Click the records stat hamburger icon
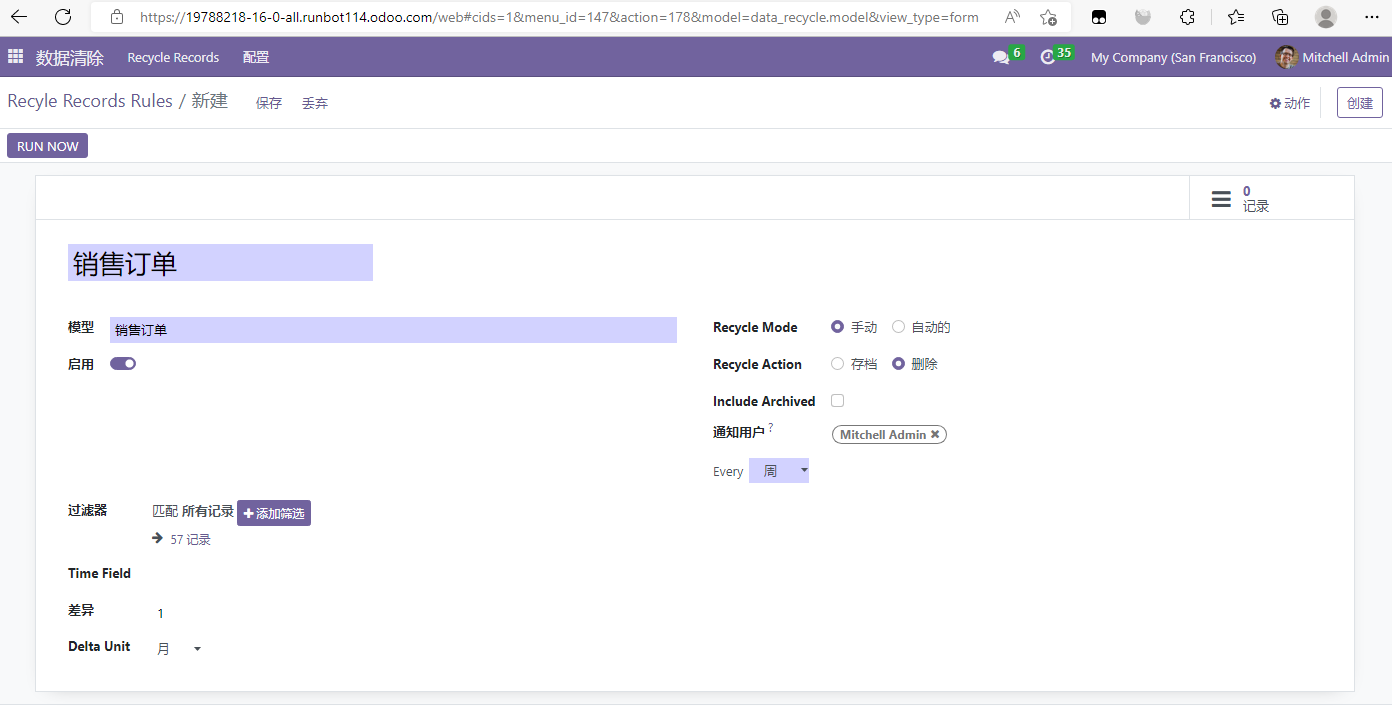 (1221, 199)
